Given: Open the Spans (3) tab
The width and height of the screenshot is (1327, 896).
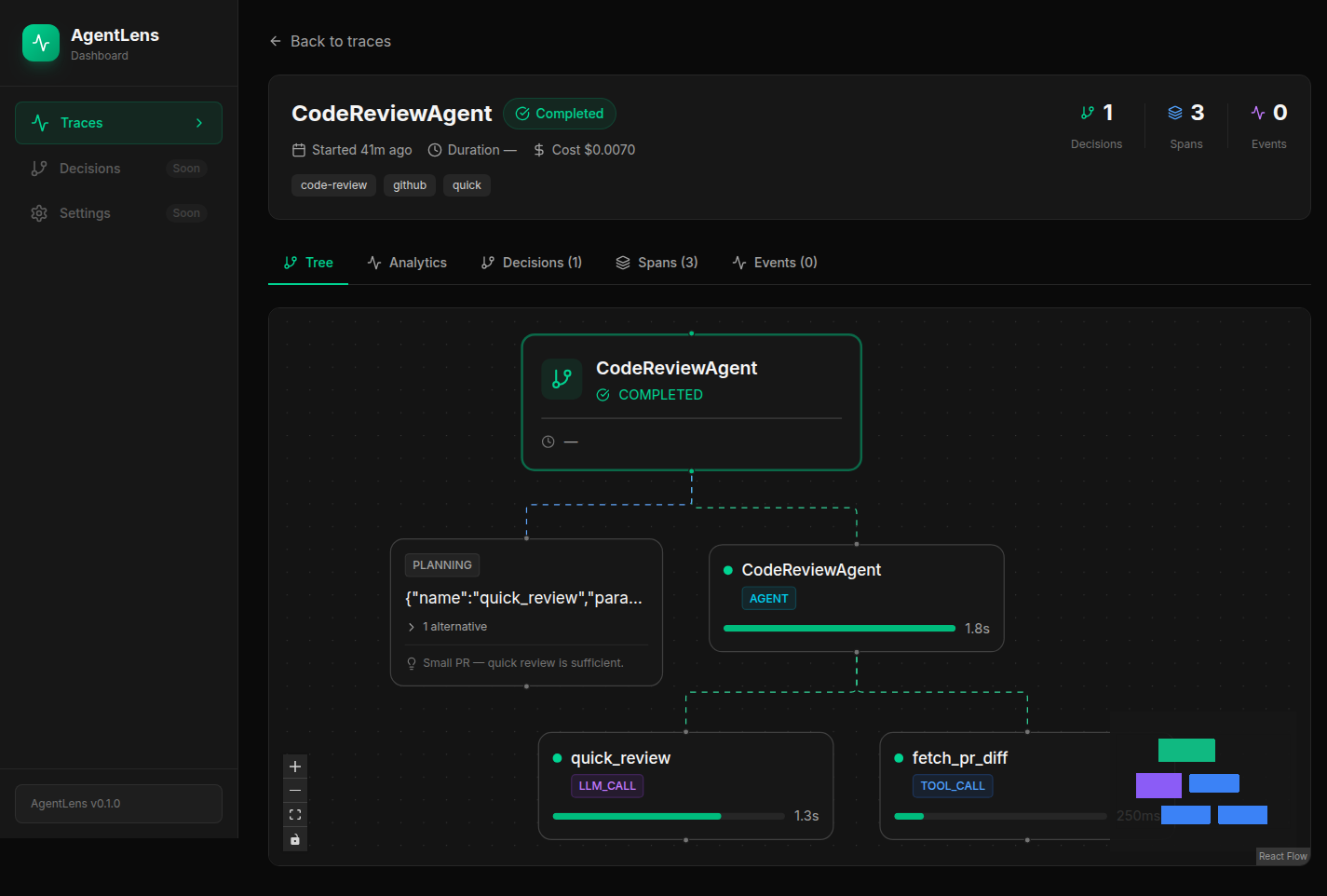Looking at the screenshot, I should click(x=657, y=263).
